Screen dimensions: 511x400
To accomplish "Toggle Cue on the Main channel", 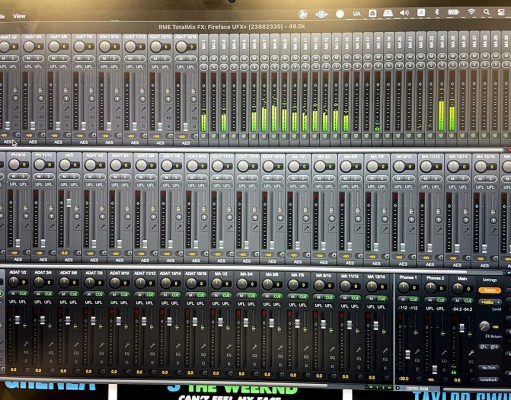I will (x=468, y=300).
